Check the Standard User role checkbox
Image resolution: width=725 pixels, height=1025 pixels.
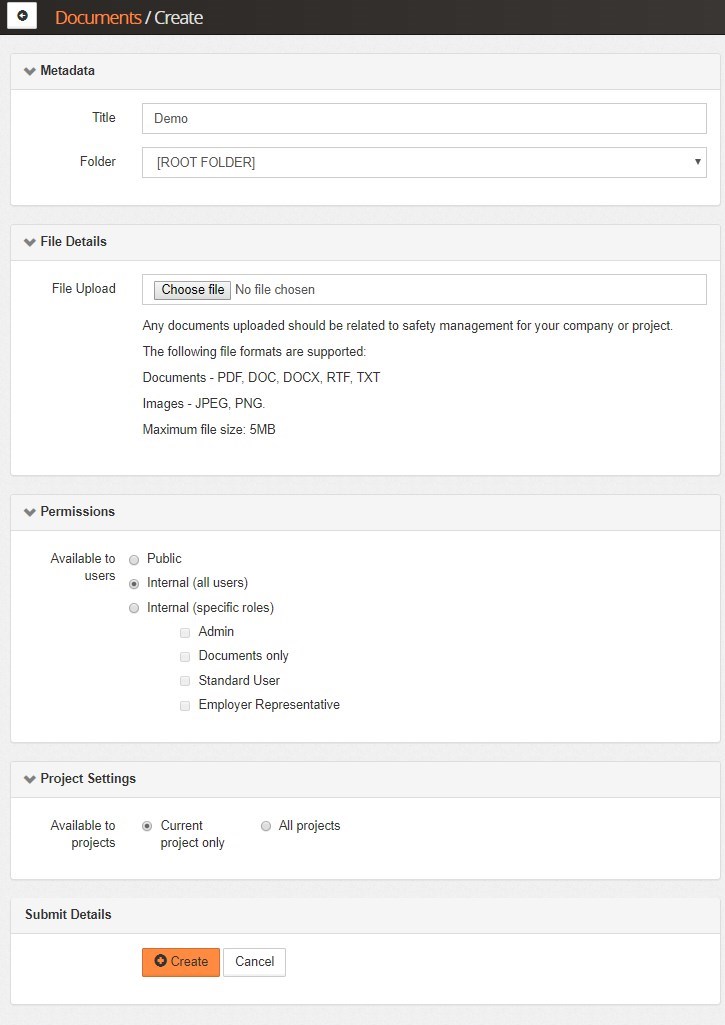click(x=185, y=681)
